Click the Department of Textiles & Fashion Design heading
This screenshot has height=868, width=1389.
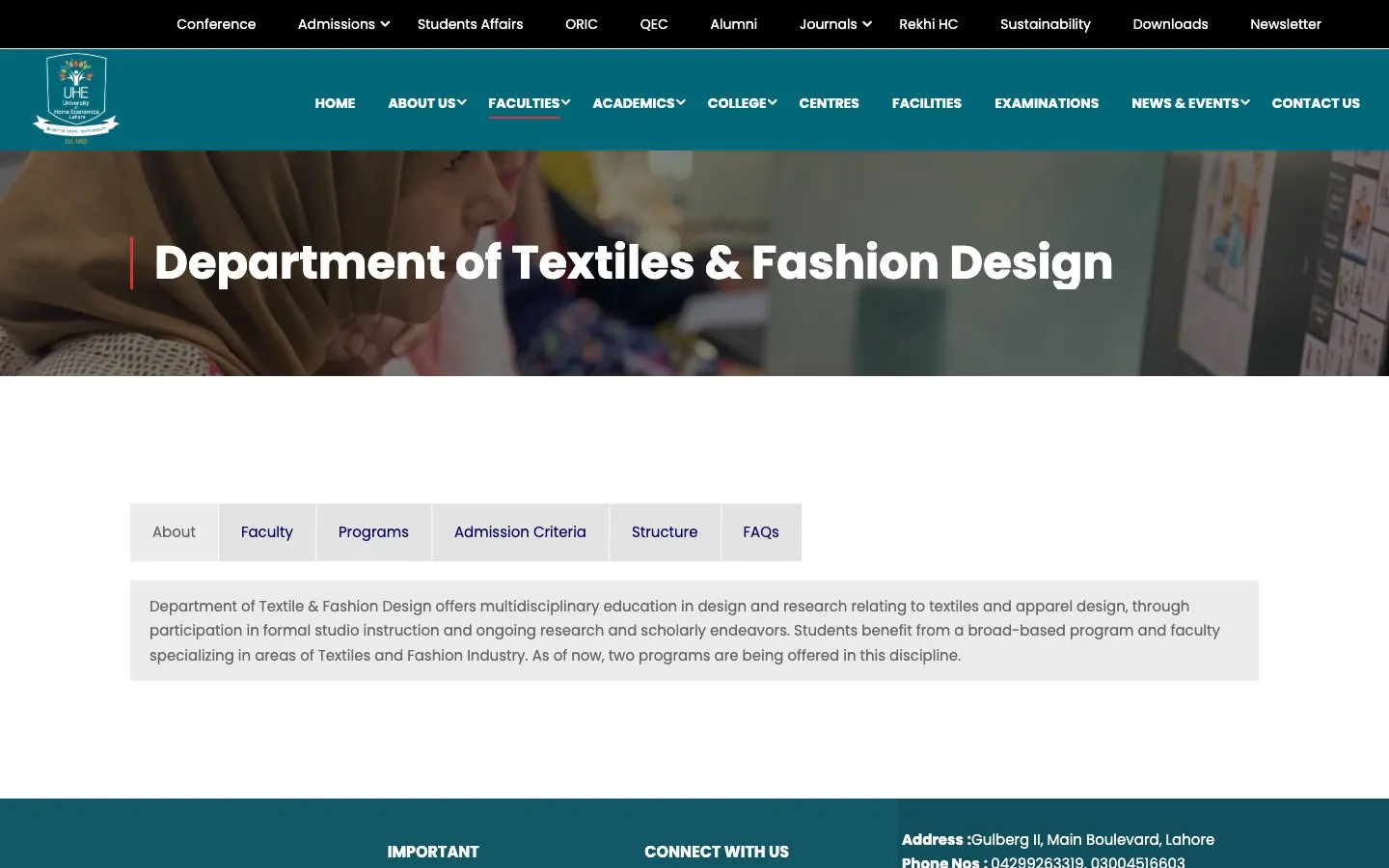[x=634, y=262]
